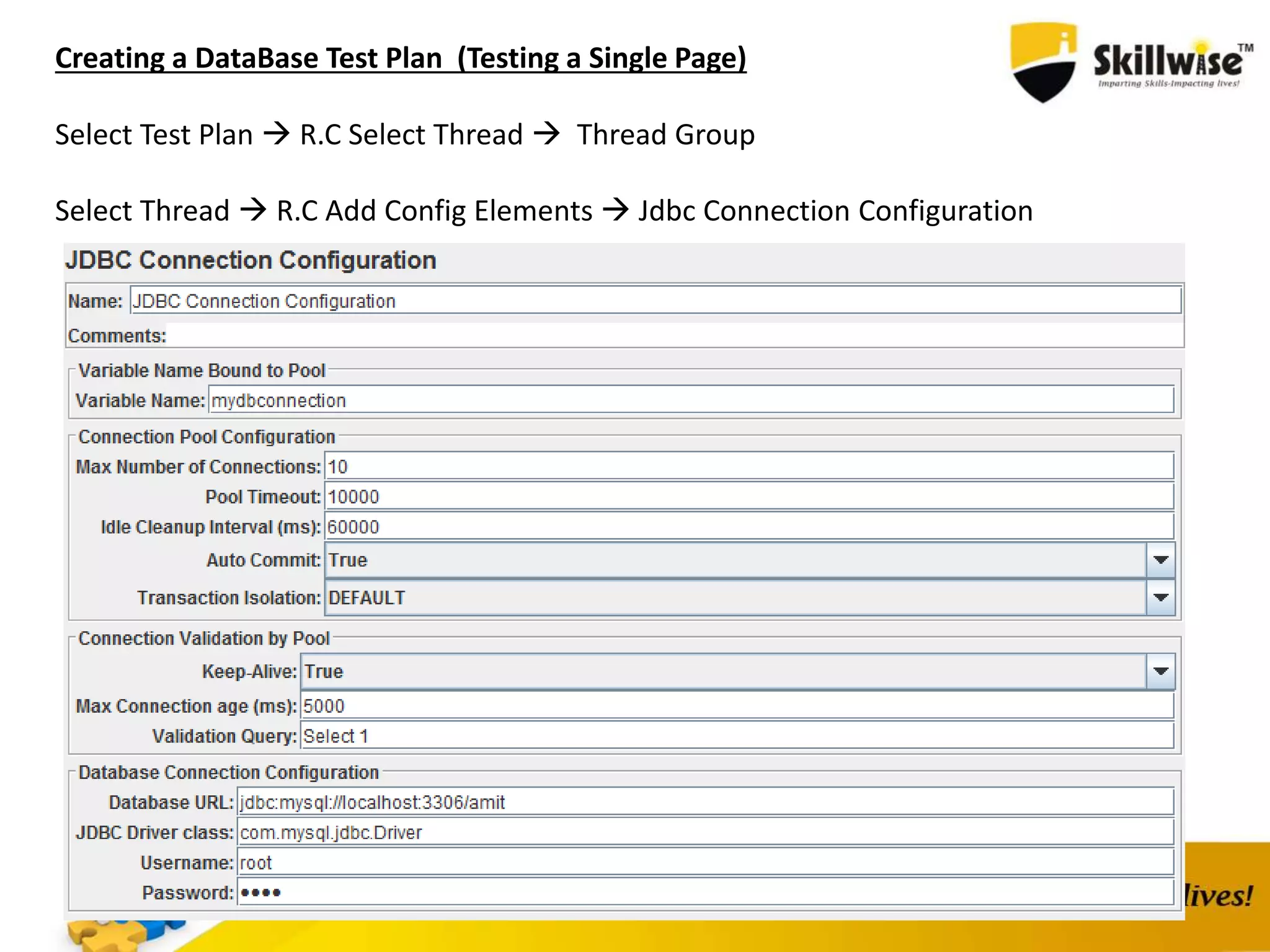This screenshot has height=952, width=1270.
Task: Open the Transaction Isolation dropdown arrow
Action: point(1160,598)
